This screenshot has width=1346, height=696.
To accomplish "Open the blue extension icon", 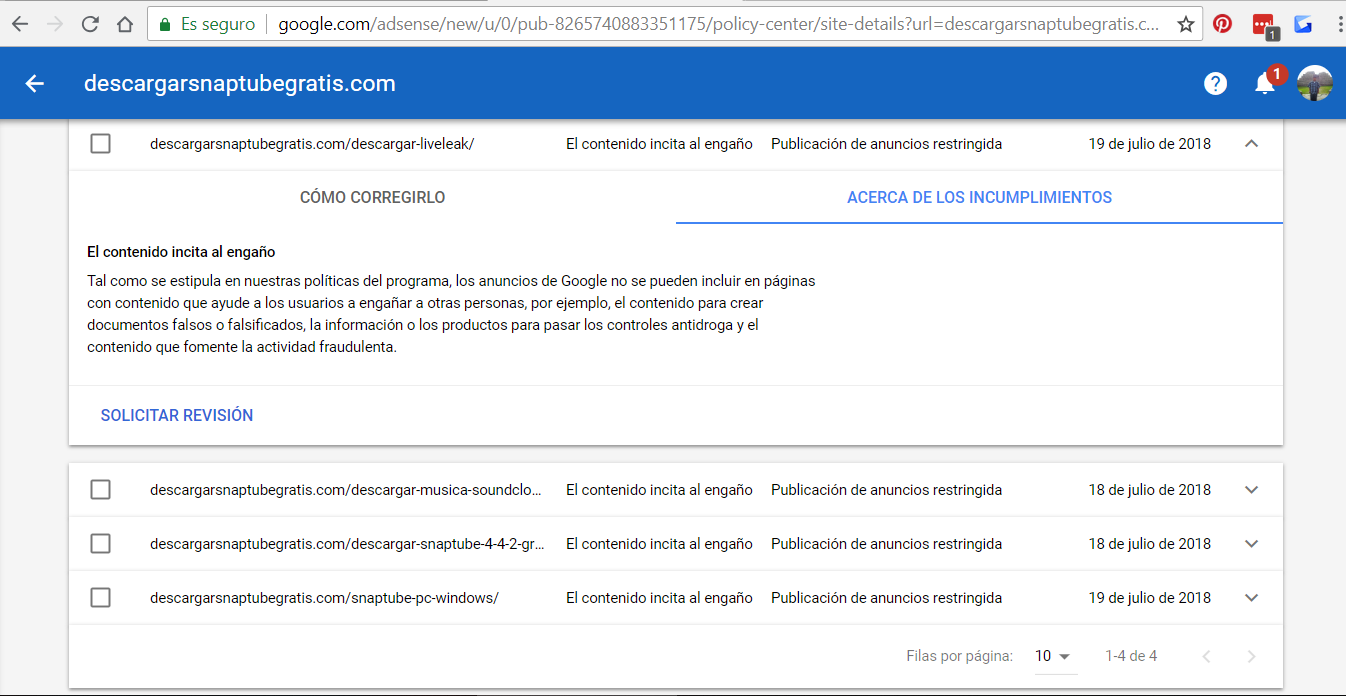I will click(x=1302, y=24).
